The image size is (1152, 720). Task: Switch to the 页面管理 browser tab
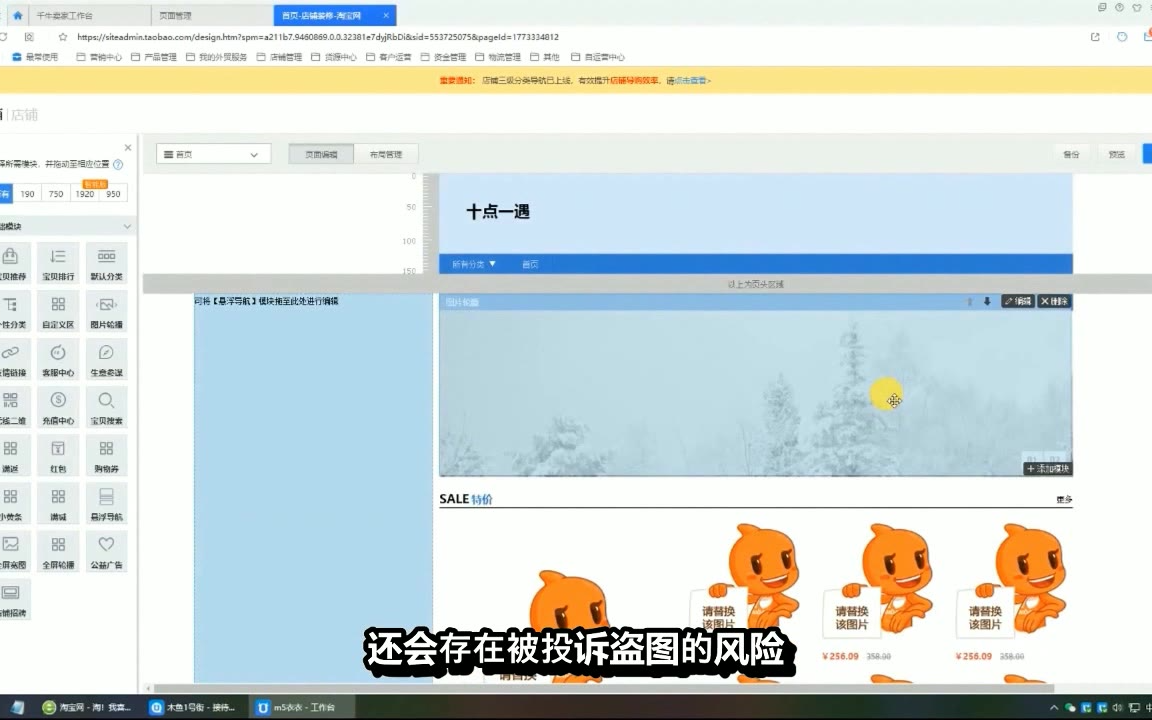[x=210, y=16]
